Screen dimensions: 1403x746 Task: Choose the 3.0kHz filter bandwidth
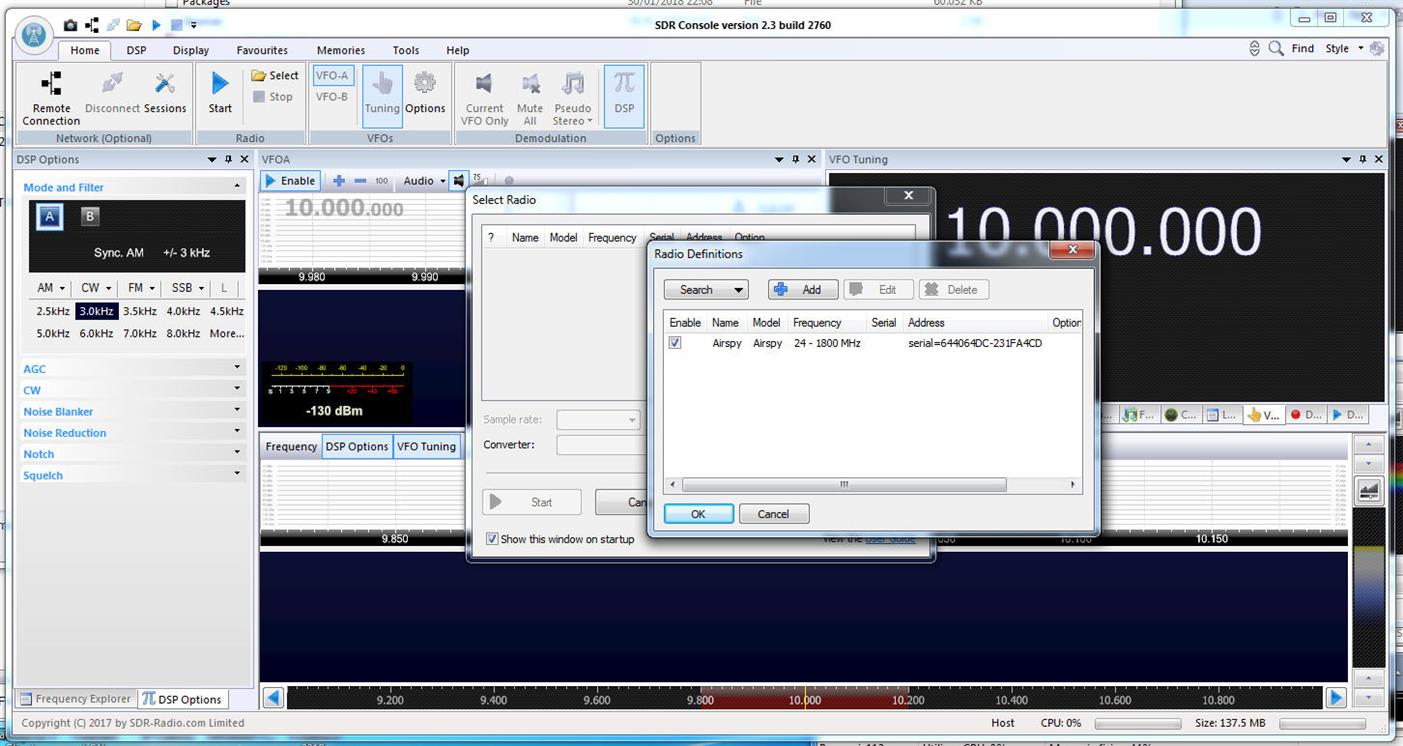tap(97, 311)
